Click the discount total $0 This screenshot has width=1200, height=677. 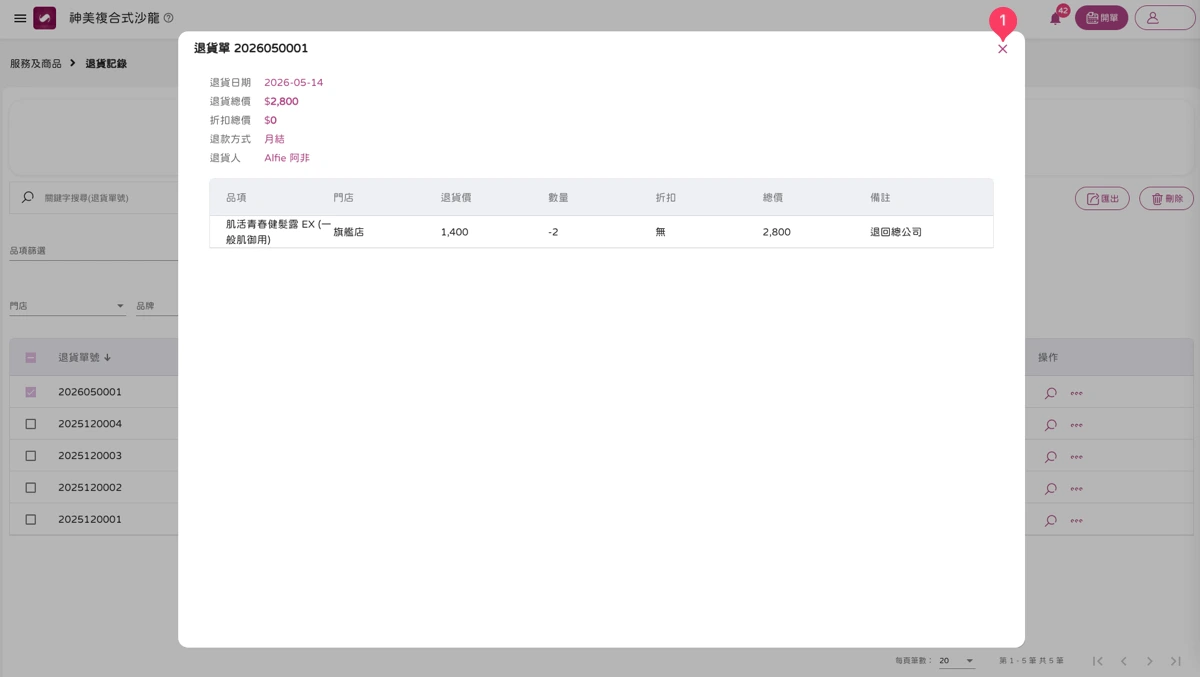coord(270,121)
